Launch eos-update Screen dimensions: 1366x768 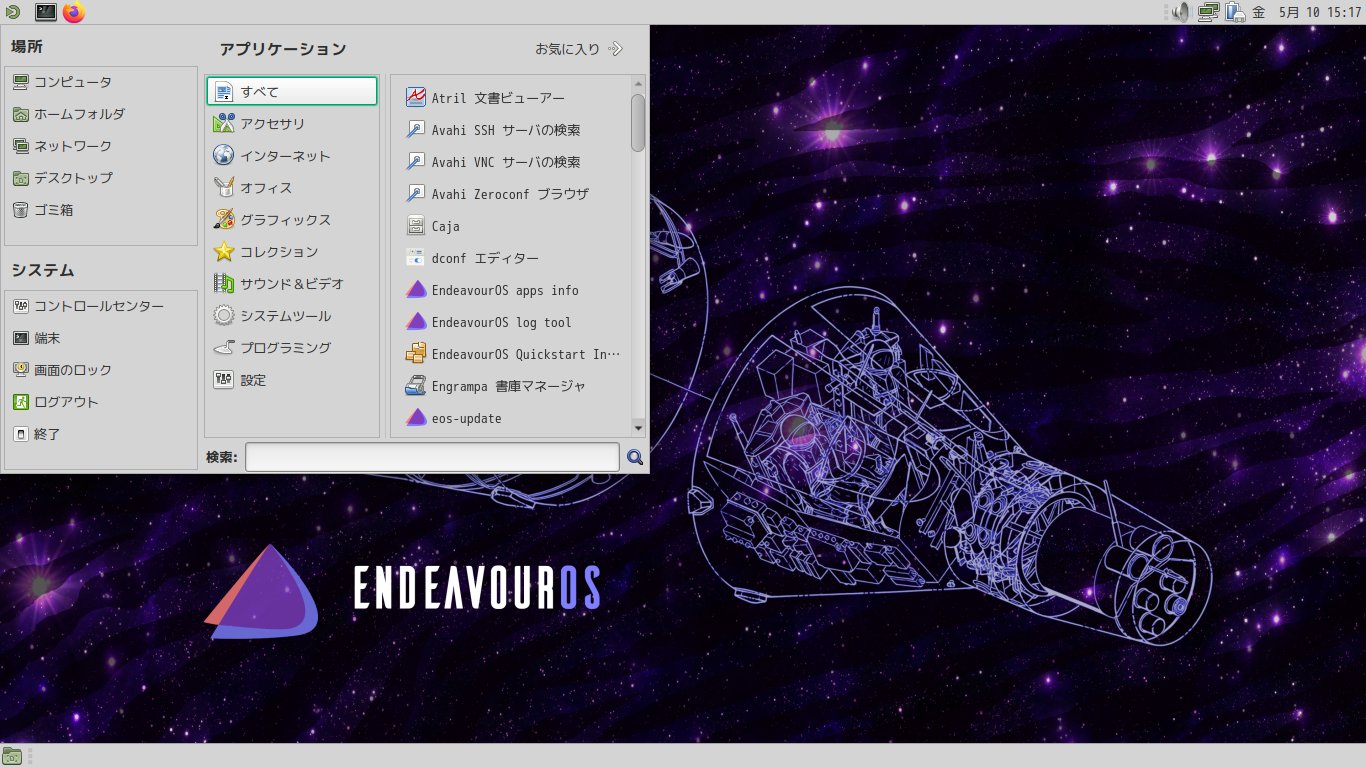click(x=512, y=418)
